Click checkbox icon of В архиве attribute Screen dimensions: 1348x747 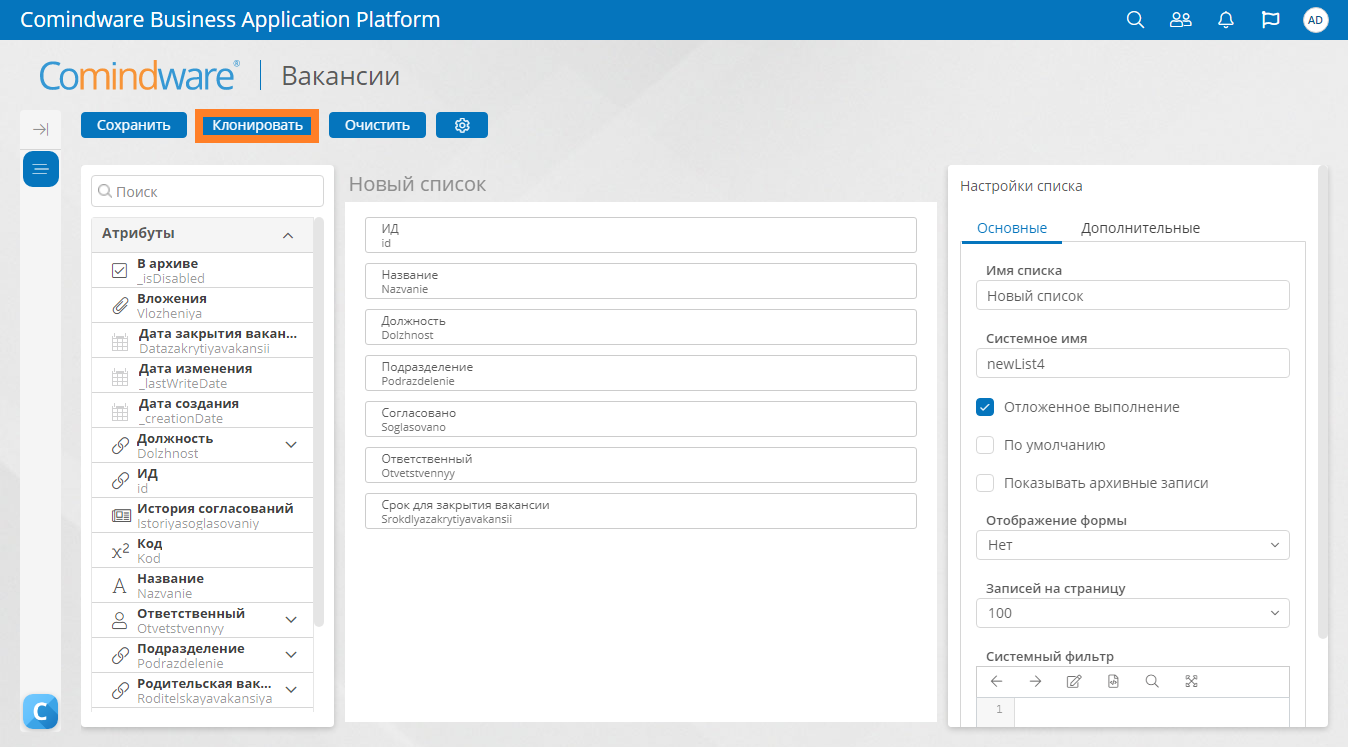coord(119,270)
